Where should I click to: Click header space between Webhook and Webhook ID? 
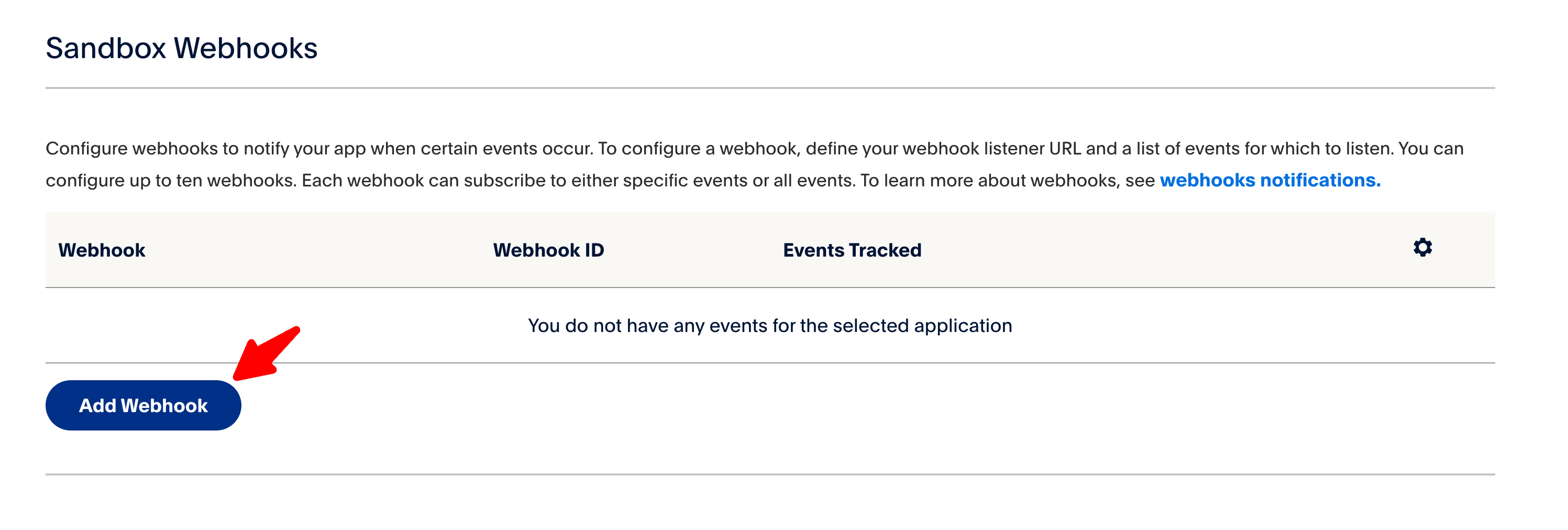(x=316, y=250)
